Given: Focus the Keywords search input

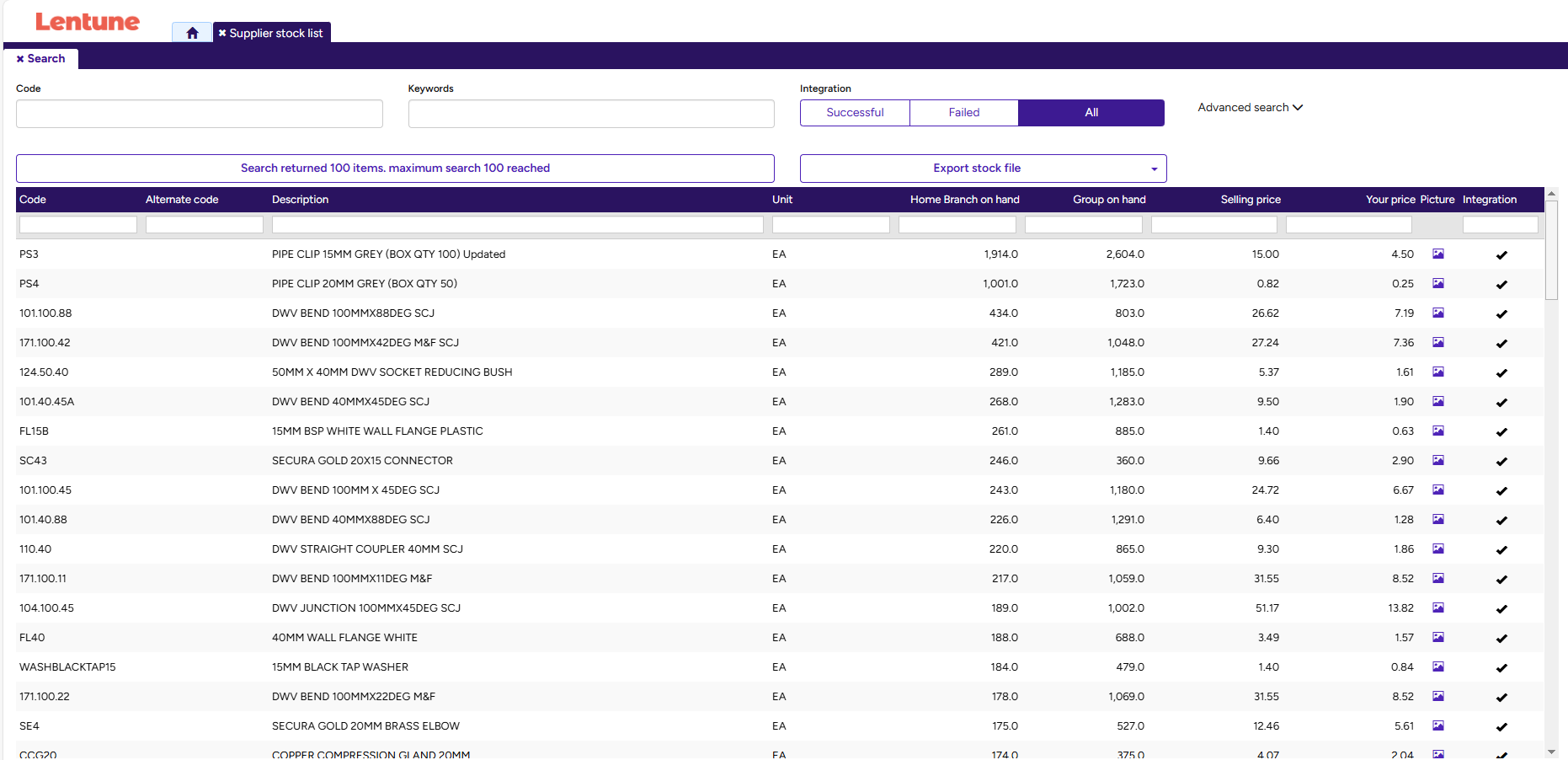Looking at the screenshot, I should [591, 114].
